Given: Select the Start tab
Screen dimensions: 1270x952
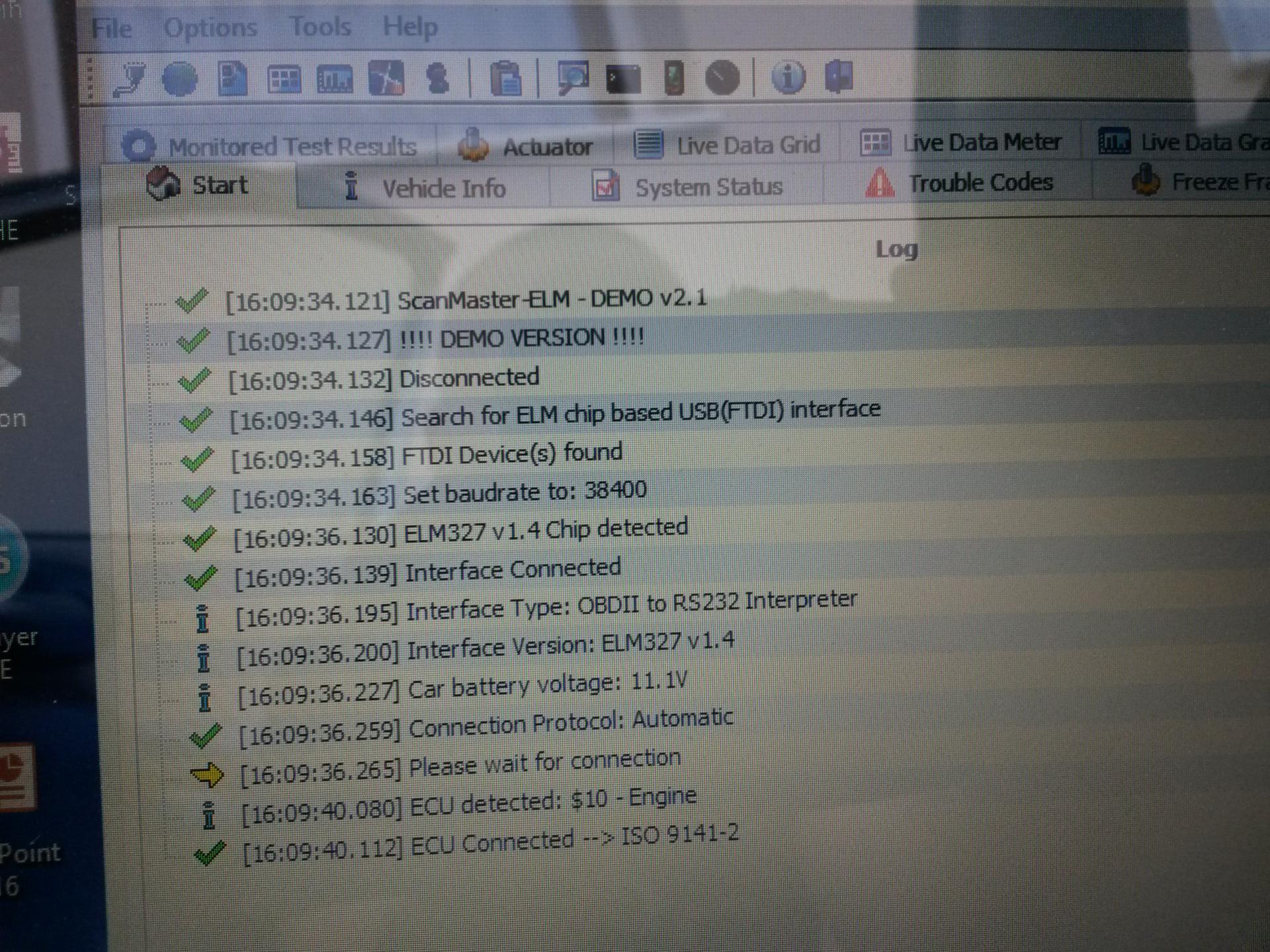Looking at the screenshot, I should pyautogui.click(x=198, y=186).
